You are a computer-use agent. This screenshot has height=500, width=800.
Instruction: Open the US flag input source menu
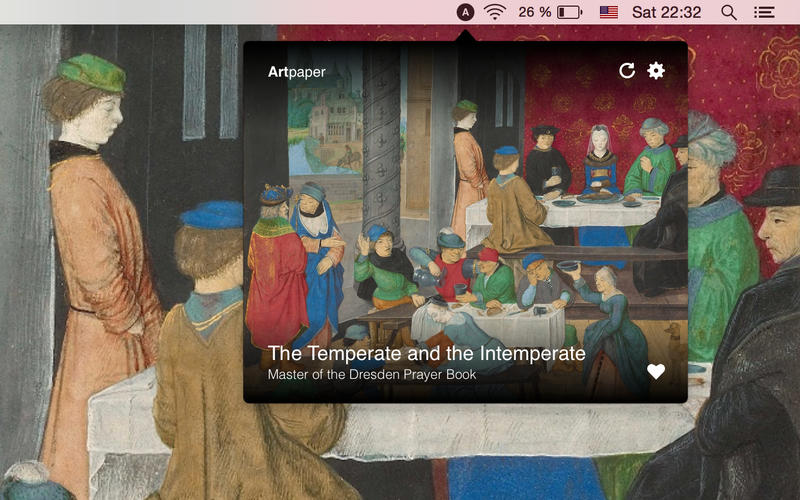pos(609,12)
